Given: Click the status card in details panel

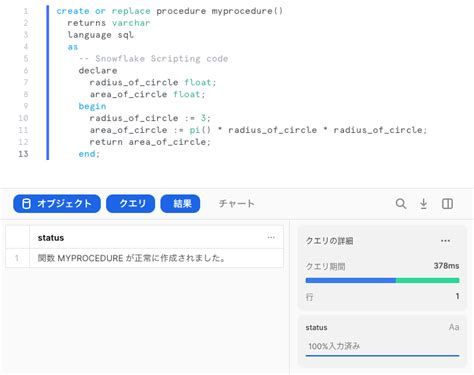Looking at the screenshot, I should [x=382, y=341].
